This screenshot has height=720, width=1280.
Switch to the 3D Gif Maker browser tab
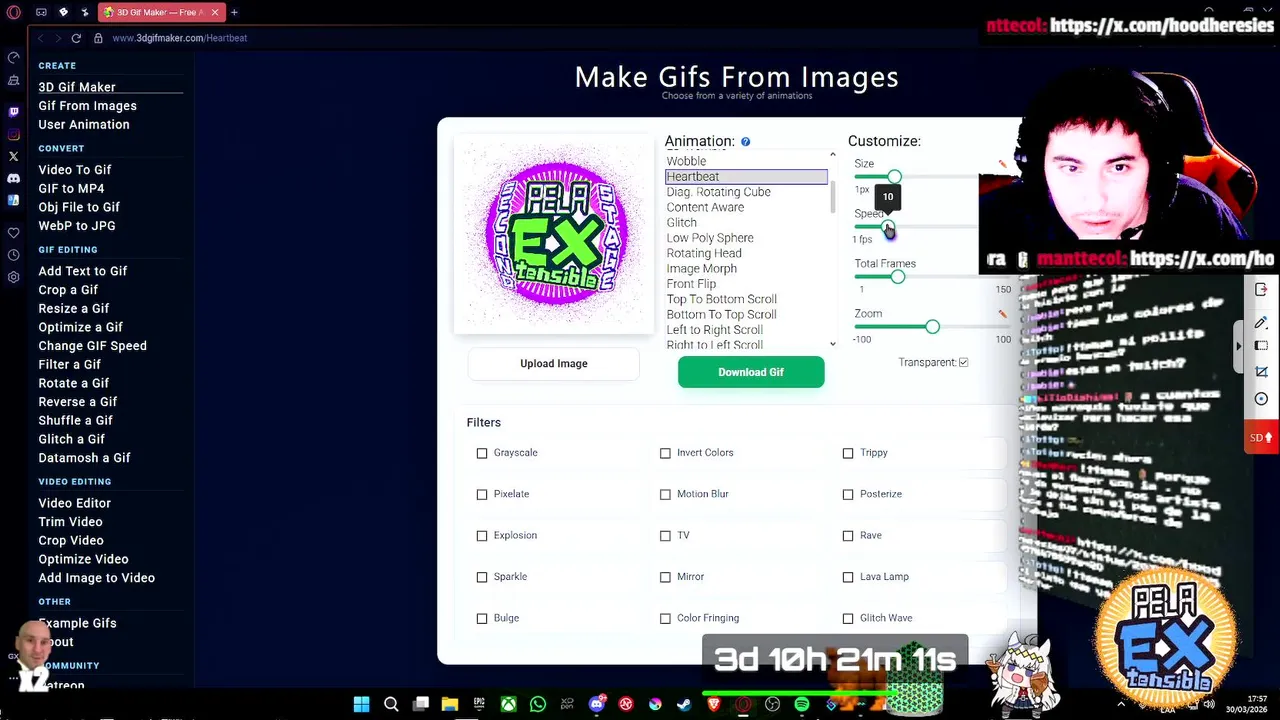160,12
